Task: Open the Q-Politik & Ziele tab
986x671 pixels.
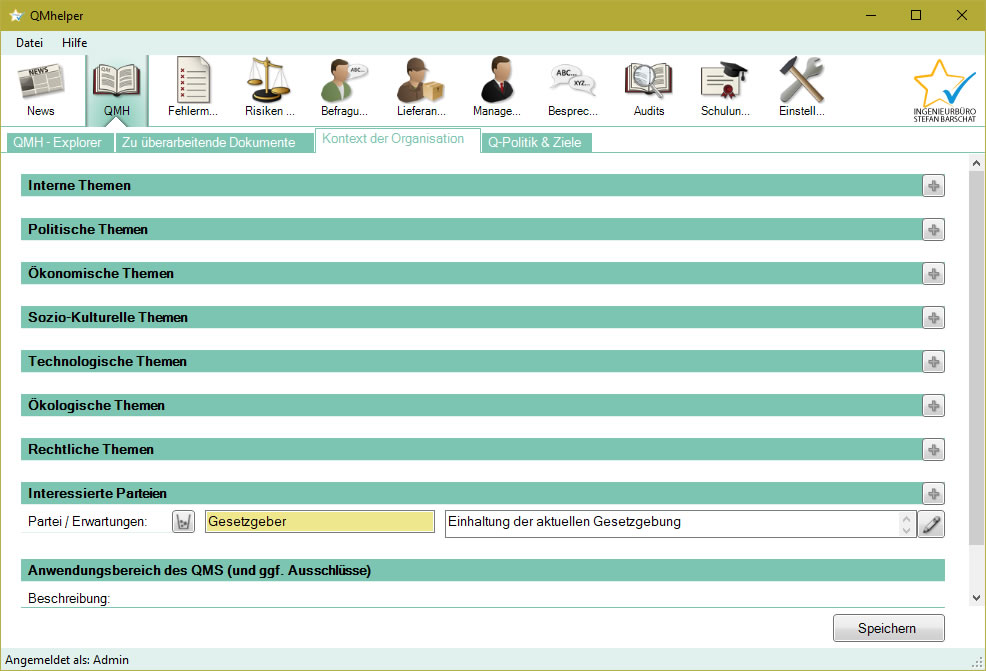Action: (x=535, y=142)
